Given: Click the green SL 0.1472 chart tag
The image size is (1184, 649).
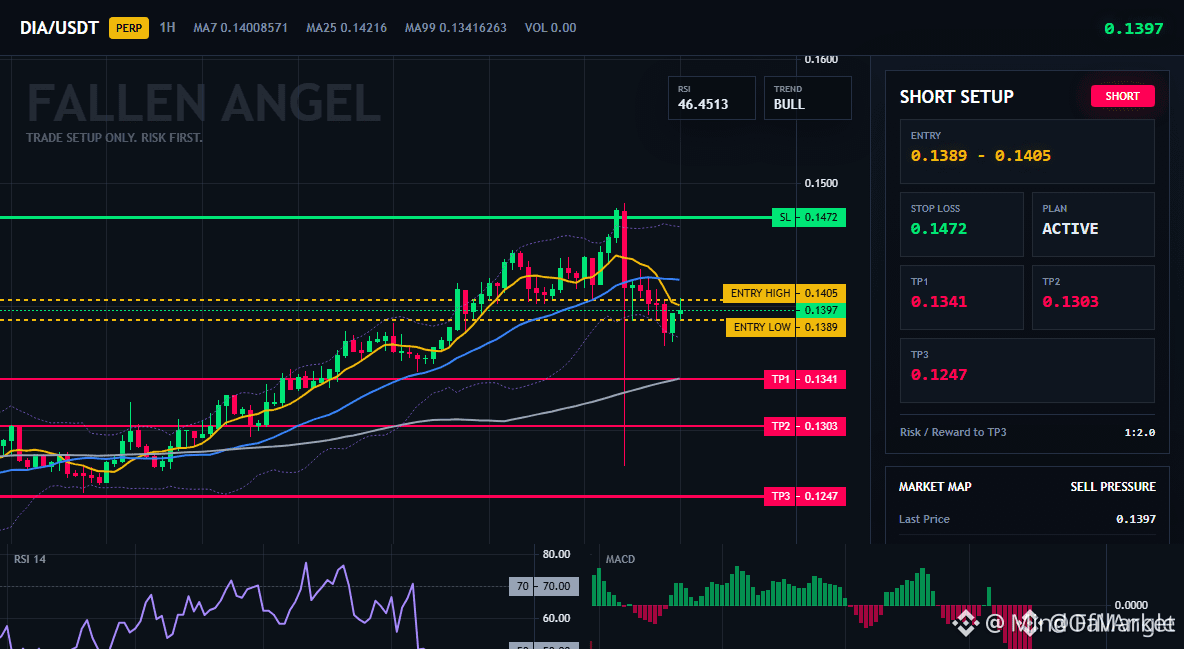Looking at the screenshot, I should click(809, 218).
